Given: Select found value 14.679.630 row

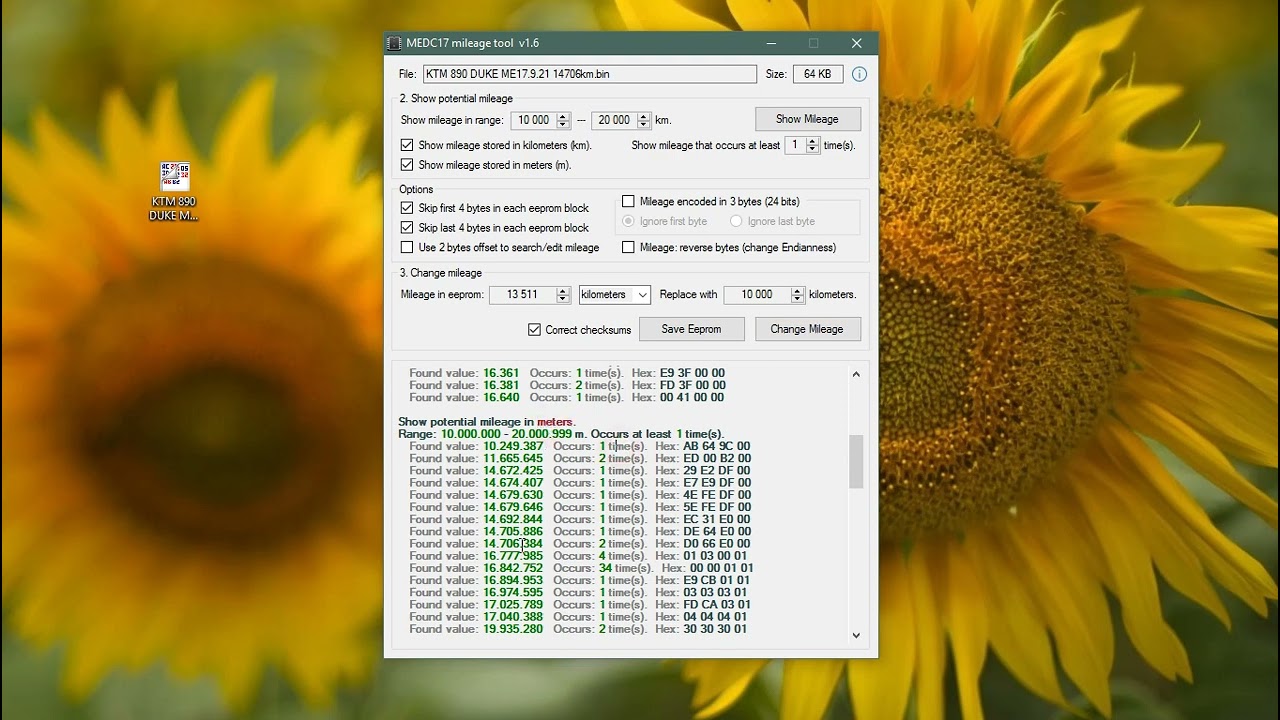Looking at the screenshot, I should tap(580, 495).
